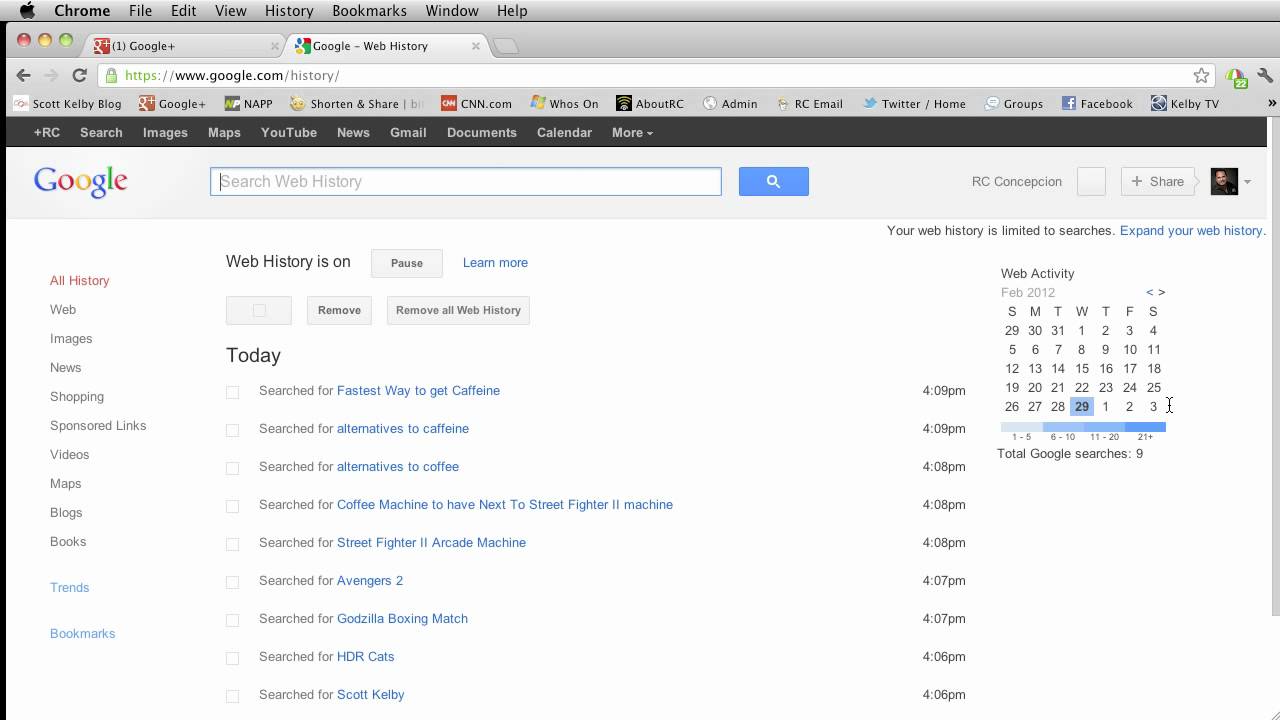The height and width of the screenshot is (720, 1280).
Task: Open the Scott Kelby Blog bookmark
Action: click(67, 103)
